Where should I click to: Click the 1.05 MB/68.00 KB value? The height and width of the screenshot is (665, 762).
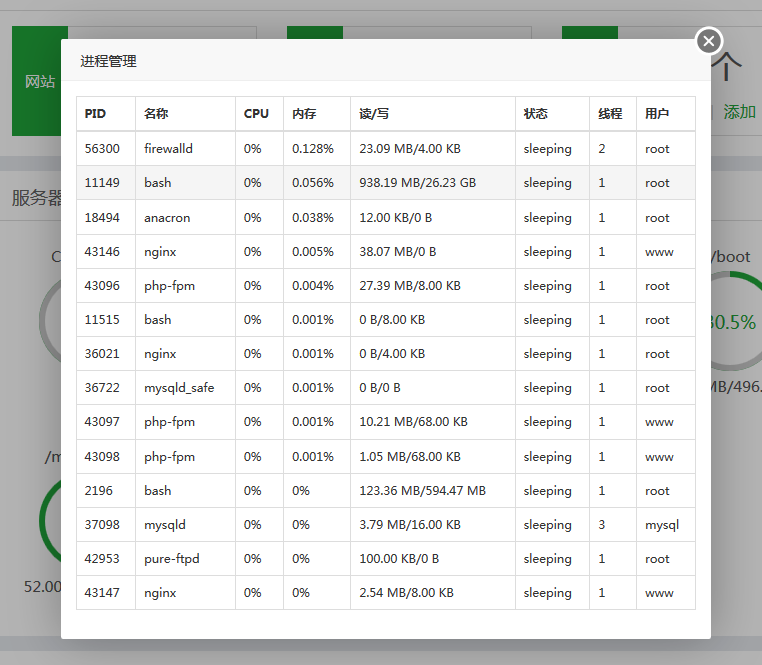tap(410, 457)
